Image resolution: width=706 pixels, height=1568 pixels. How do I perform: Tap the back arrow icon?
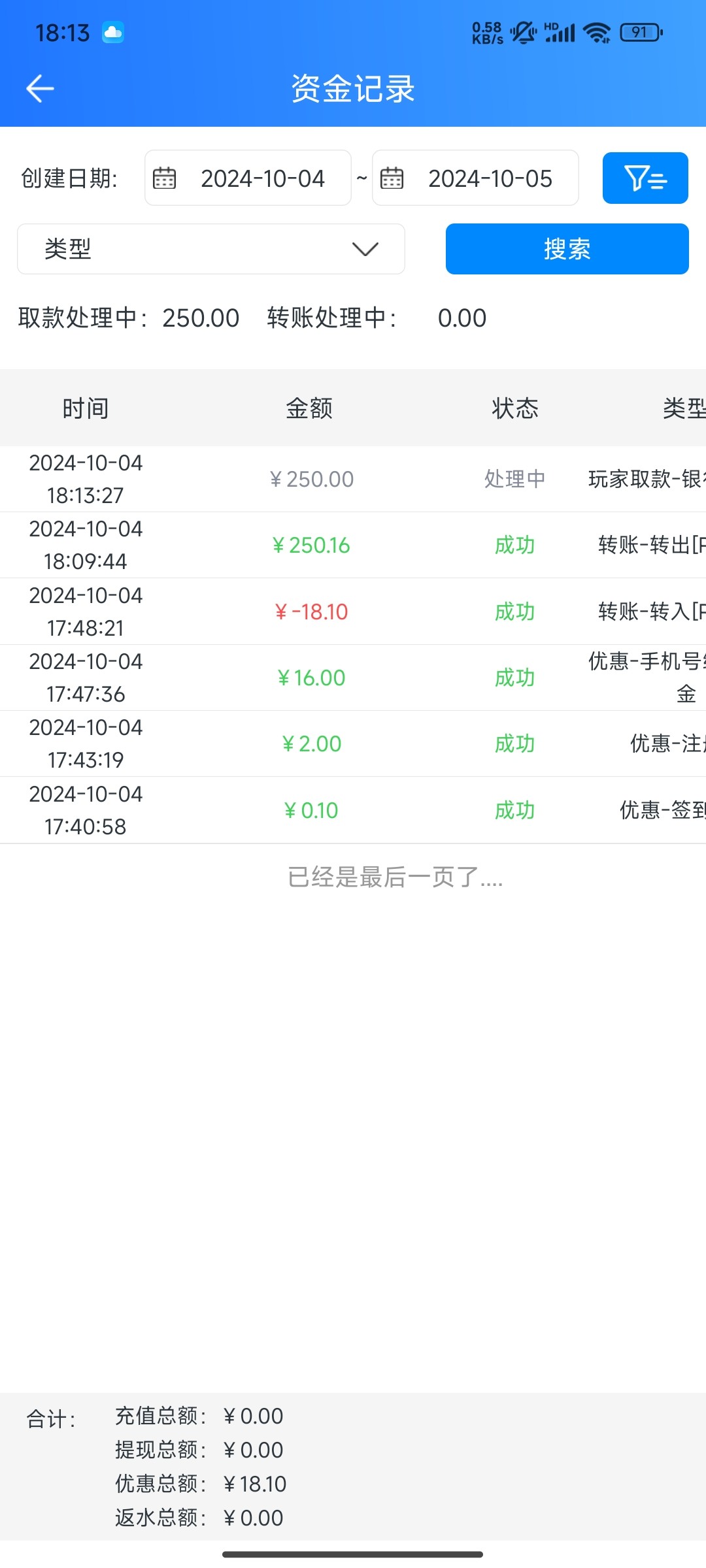coord(40,89)
